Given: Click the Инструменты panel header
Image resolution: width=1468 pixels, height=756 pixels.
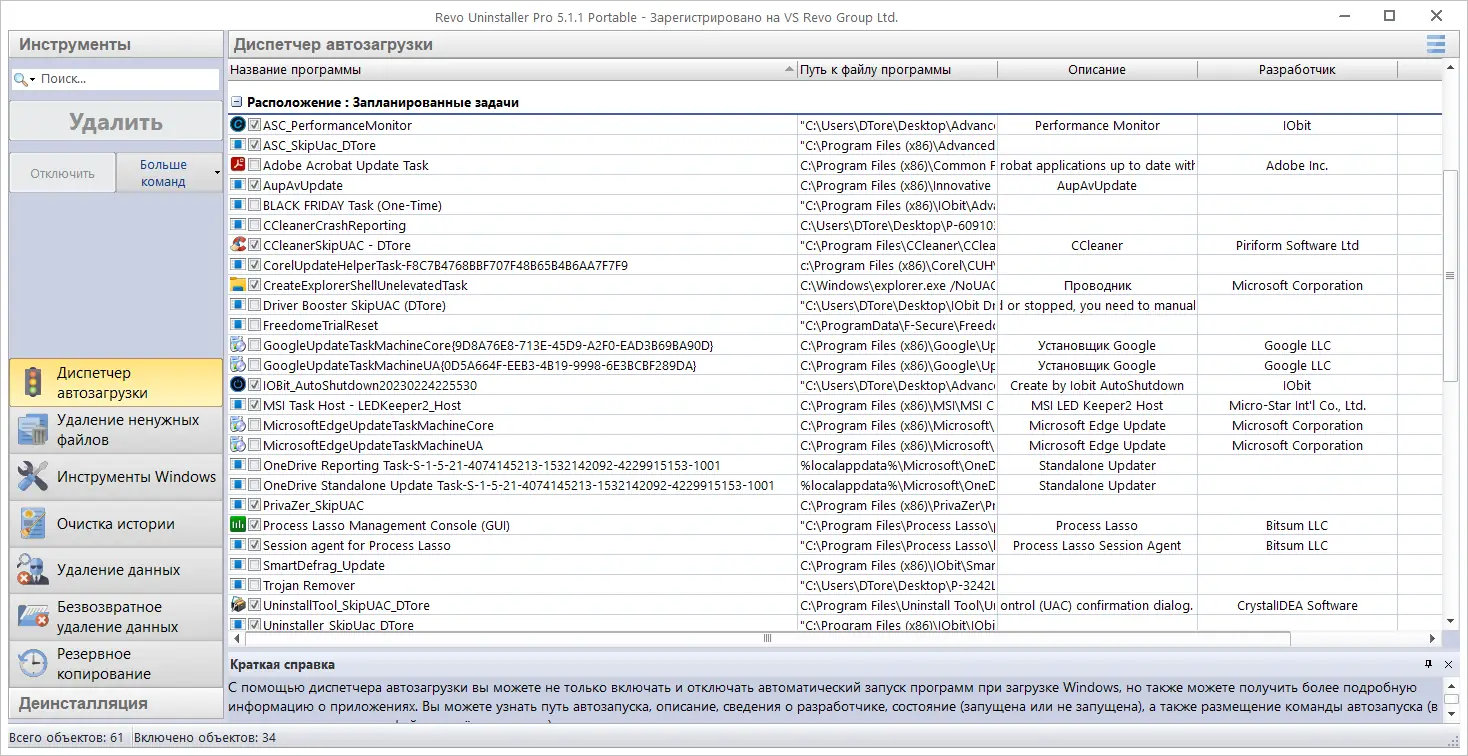Looking at the screenshot, I should (x=116, y=44).
